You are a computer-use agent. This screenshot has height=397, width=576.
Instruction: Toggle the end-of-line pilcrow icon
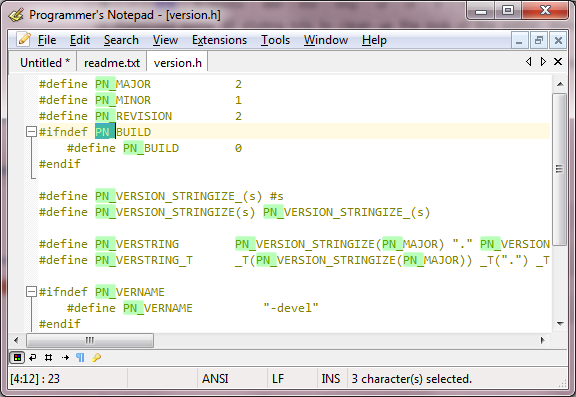pos(80,357)
